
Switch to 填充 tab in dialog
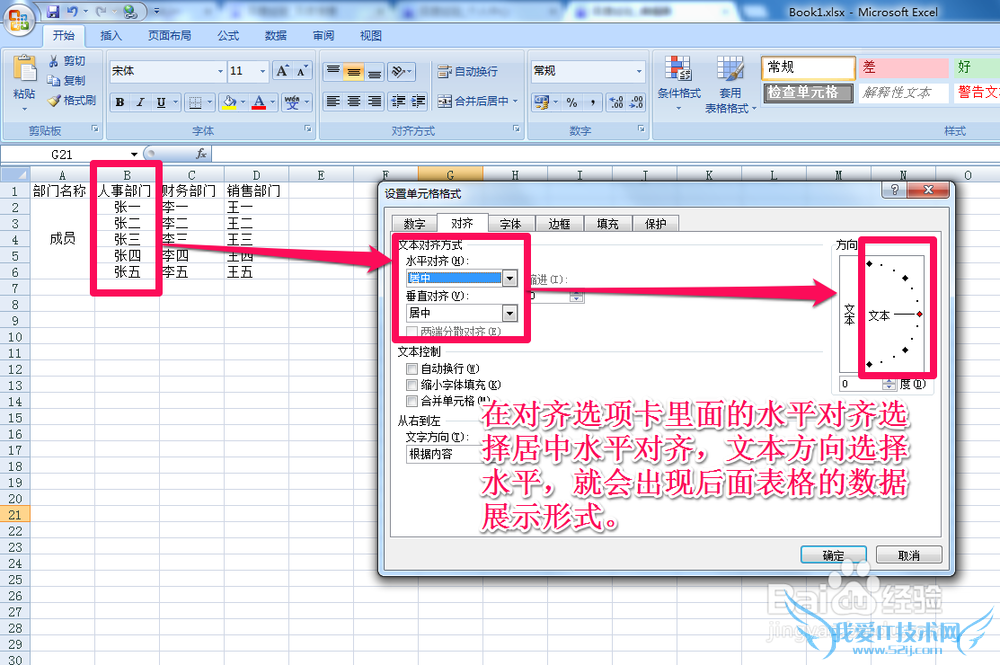pyautogui.click(x=607, y=224)
